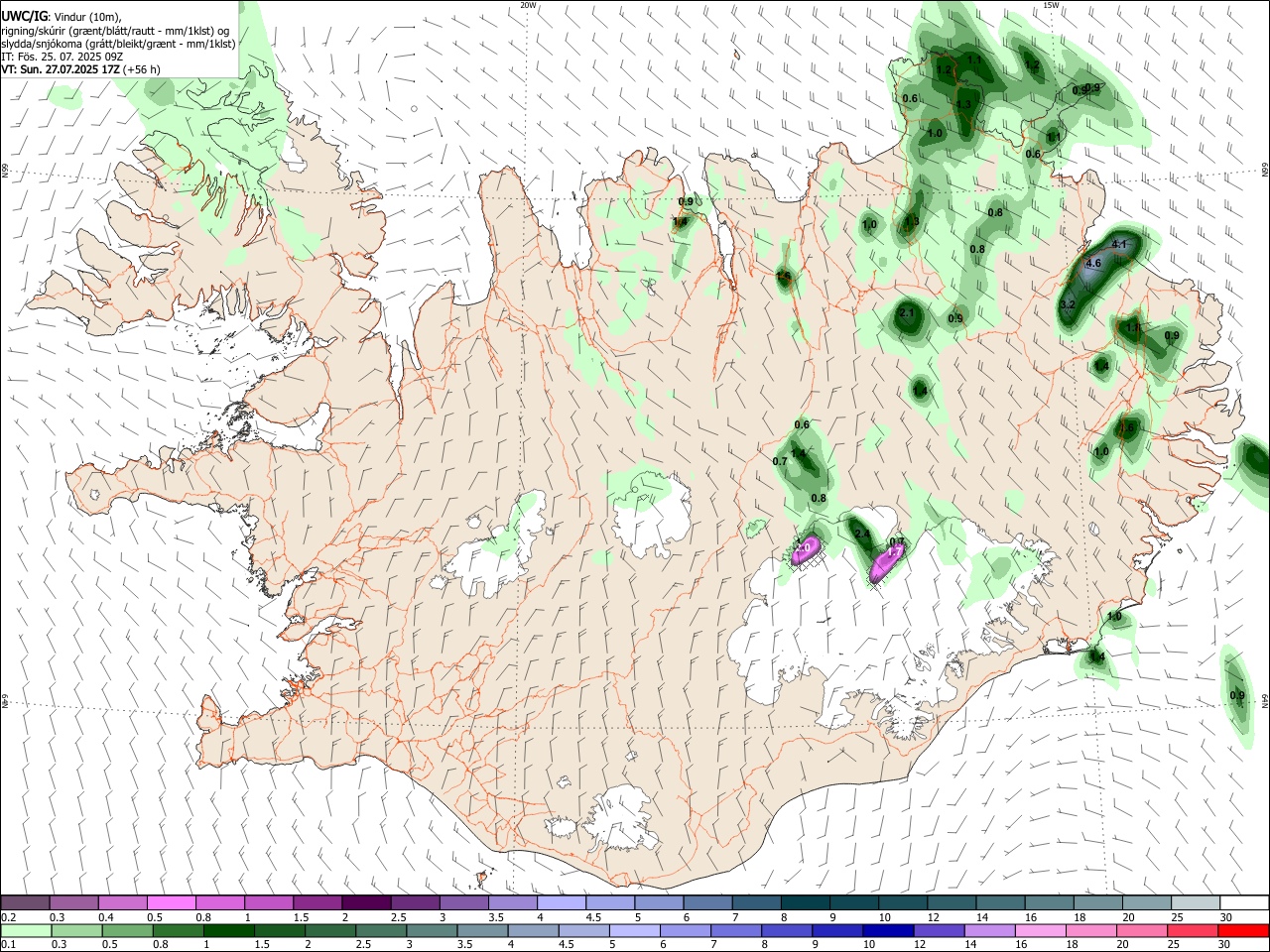Click the "0.1" label on the rain scale
Viewport: 1270px width, 952px height.
click(x=9, y=944)
